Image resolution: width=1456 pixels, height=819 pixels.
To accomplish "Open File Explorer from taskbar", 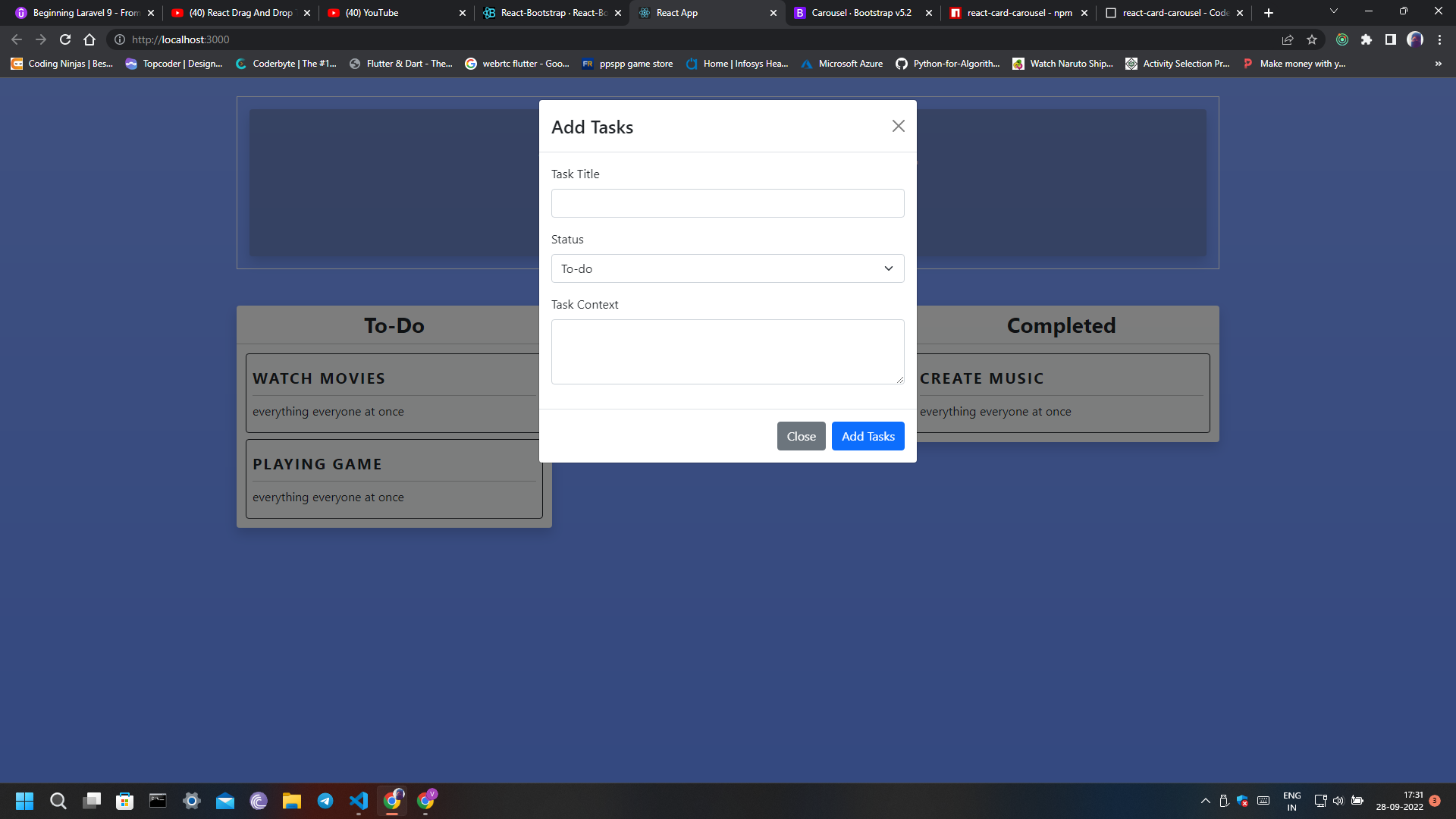I will point(292,801).
